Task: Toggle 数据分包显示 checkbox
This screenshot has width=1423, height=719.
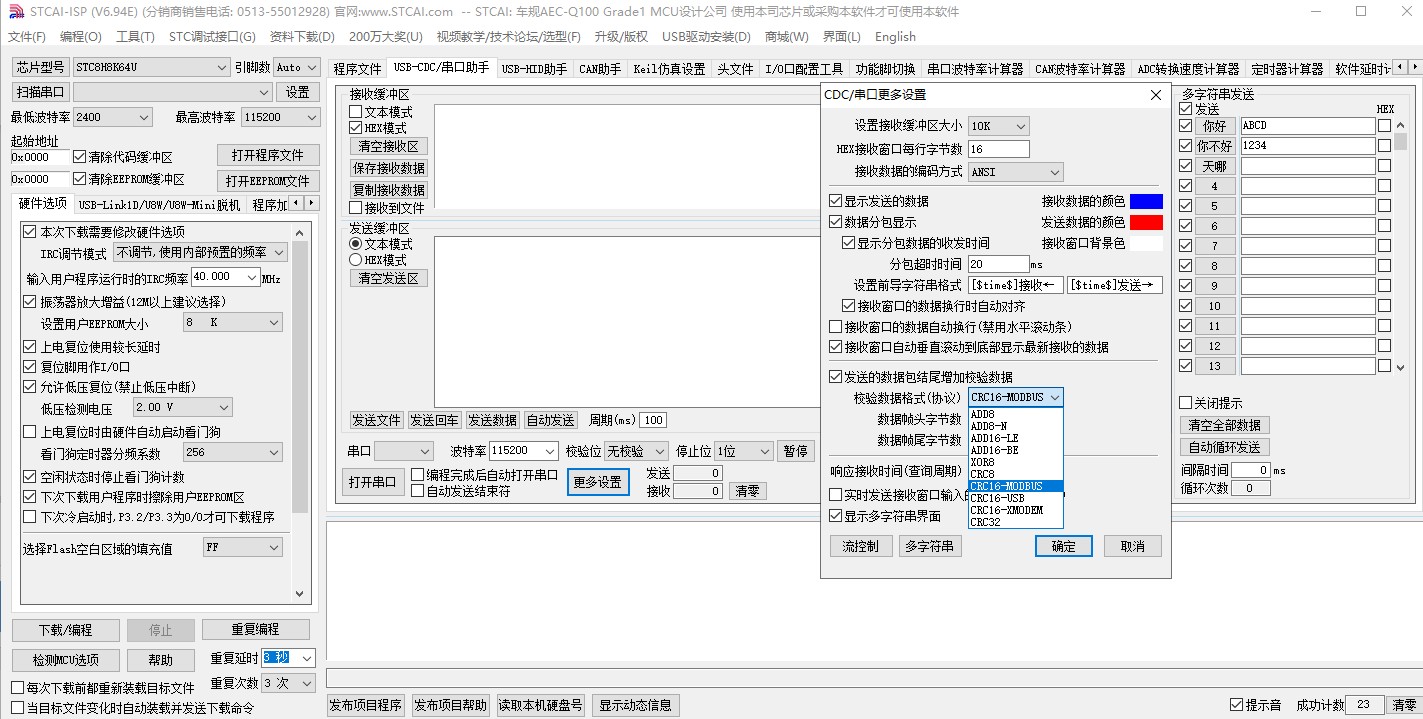Action: (x=836, y=222)
